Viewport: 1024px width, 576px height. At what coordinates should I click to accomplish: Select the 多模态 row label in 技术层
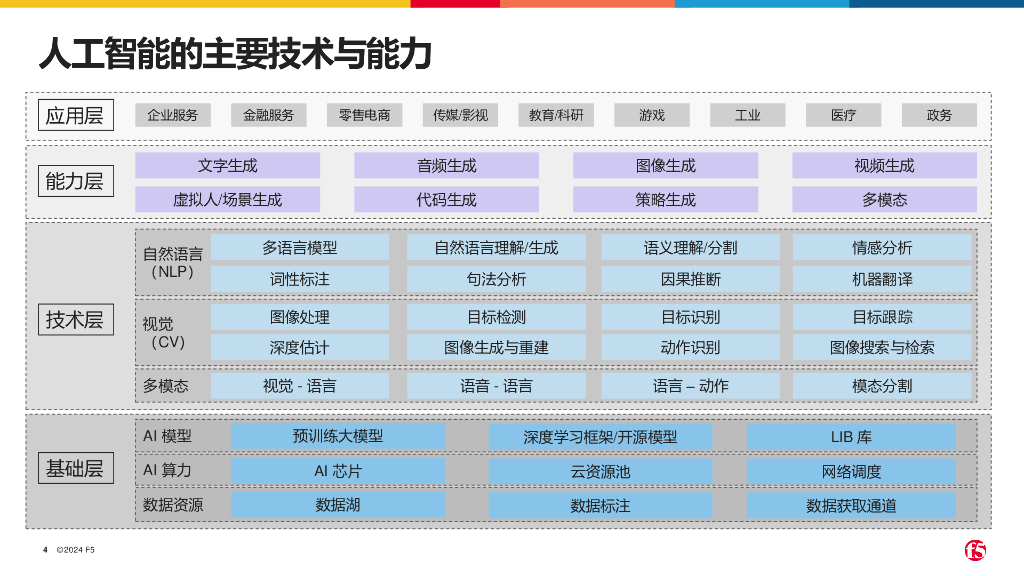[x=166, y=387]
